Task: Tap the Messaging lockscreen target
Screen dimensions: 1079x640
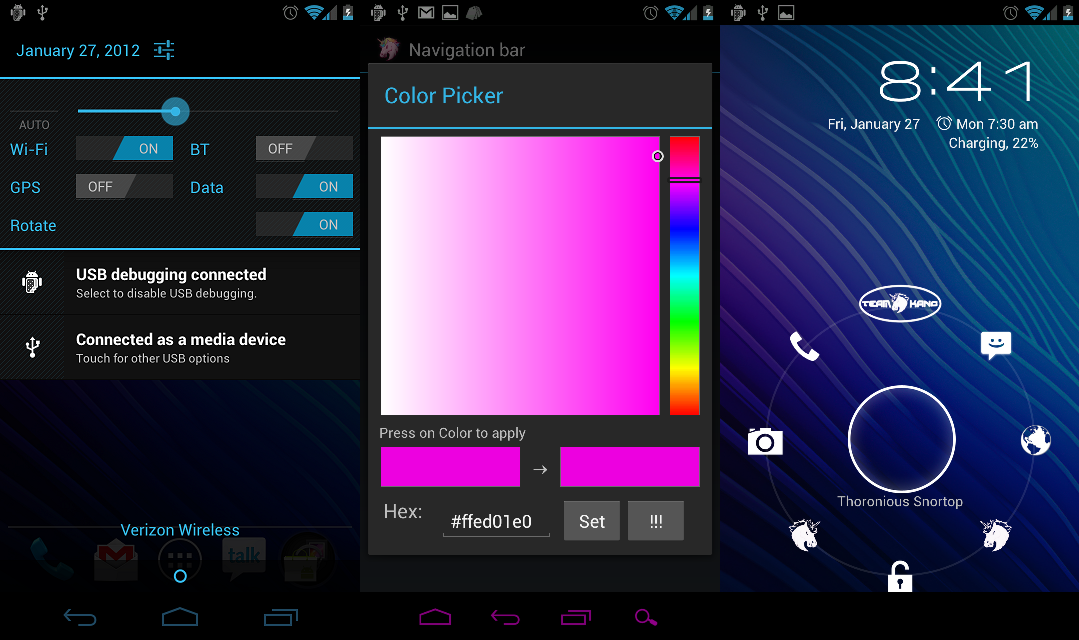Action: click(x=996, y=345)
